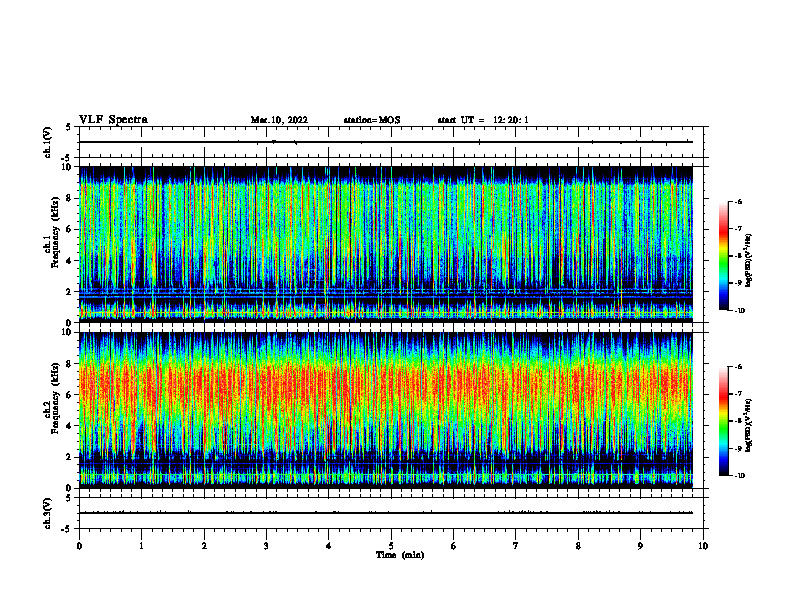This screenshot has height=612, width=792.
Task: Select the ch.2 spectrogram color scale bar
Action: click(x=724, y=421)
